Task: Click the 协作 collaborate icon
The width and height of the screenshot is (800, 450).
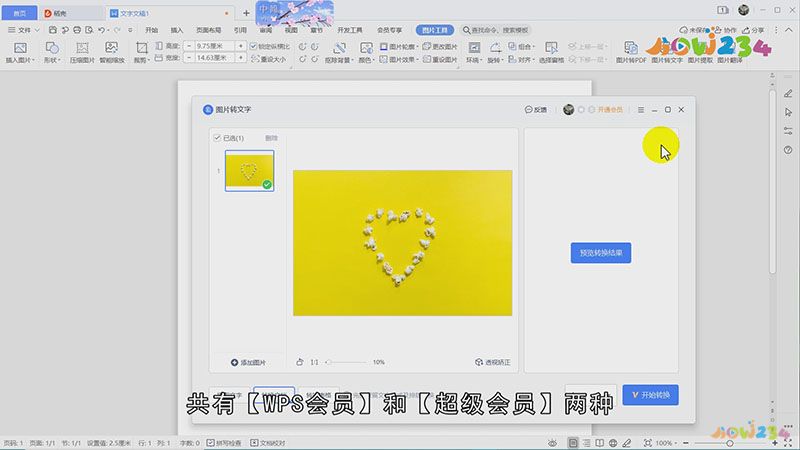Action: 718,30
